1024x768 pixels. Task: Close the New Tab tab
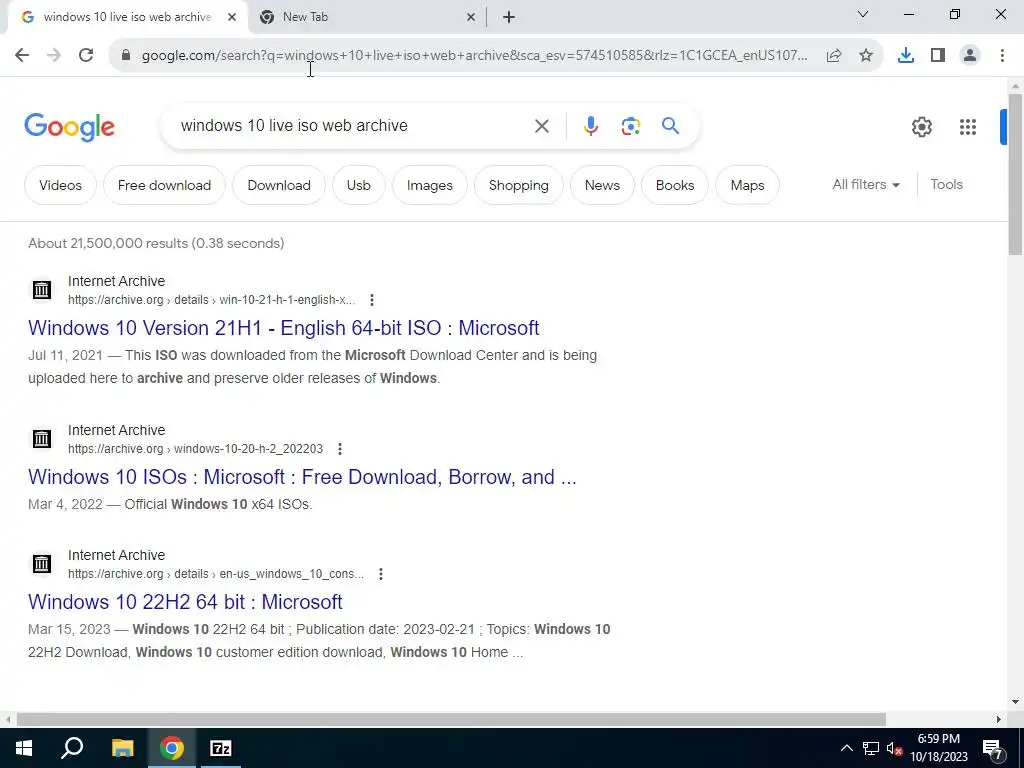pos(471,18)
